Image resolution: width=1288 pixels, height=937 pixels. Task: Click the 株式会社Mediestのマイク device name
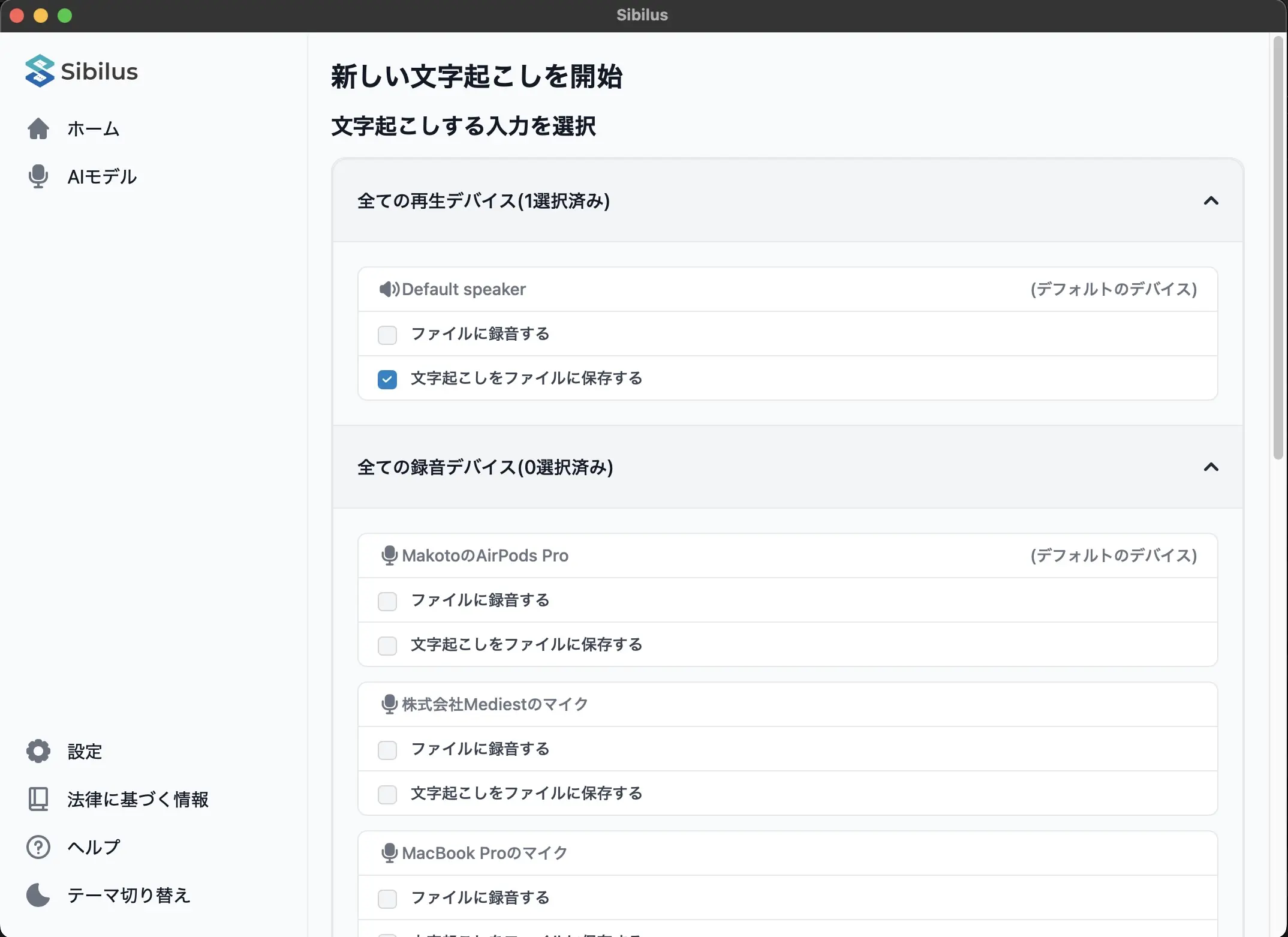495,704
